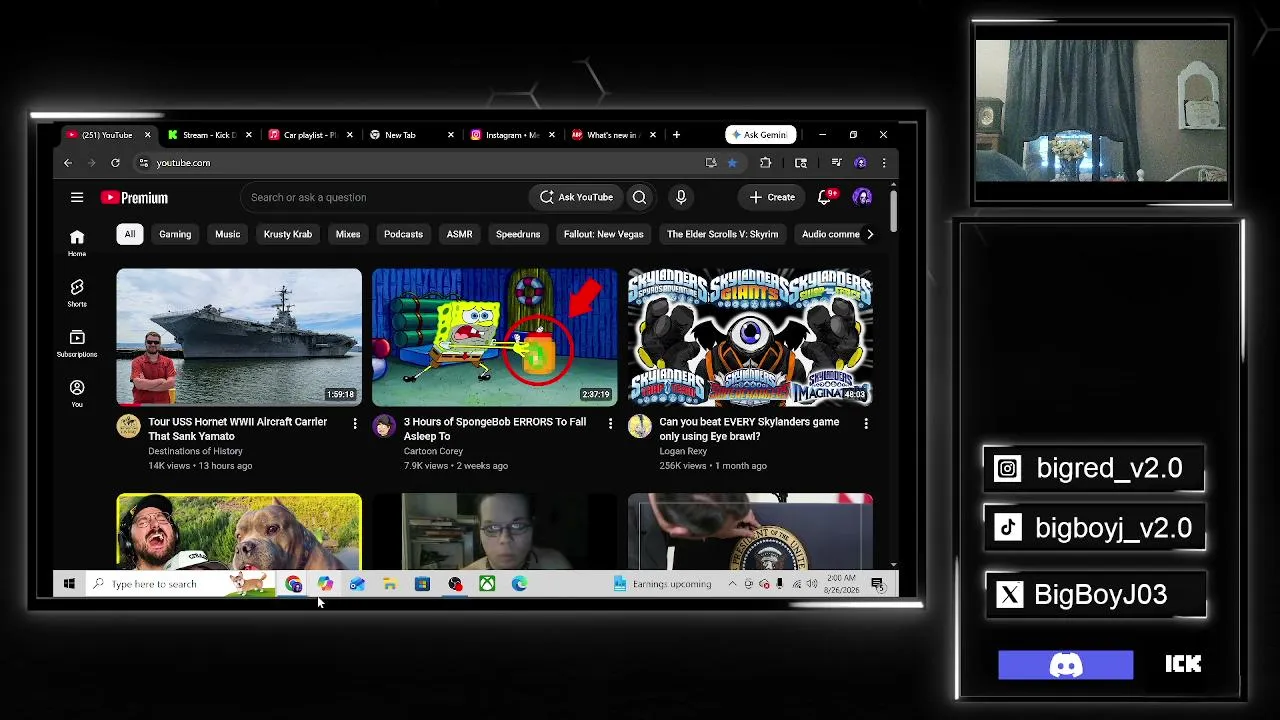Open video title Tour USS Hornet WWII Aircraft Carrier
This screenshot has height=720, width=1280.
point(238,429)
